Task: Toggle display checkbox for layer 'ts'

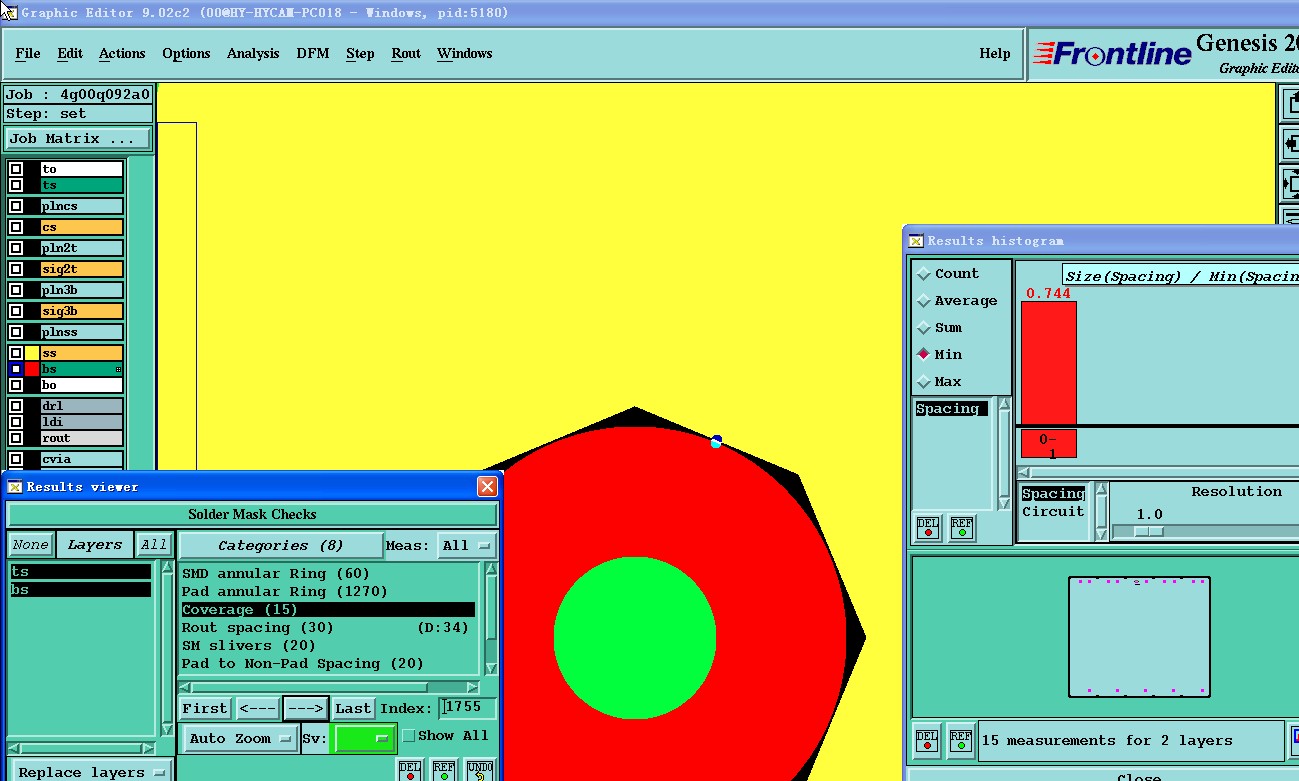Action: point(16,185)
